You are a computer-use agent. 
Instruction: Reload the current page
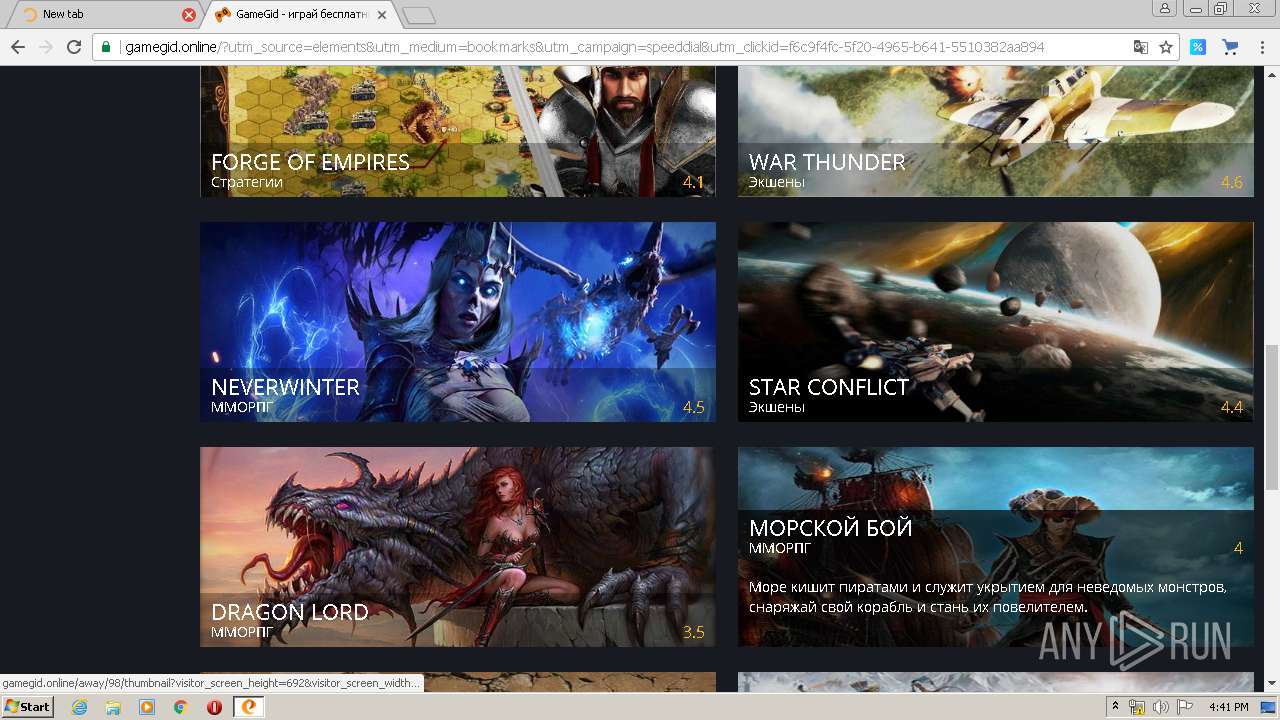point(73,47)
